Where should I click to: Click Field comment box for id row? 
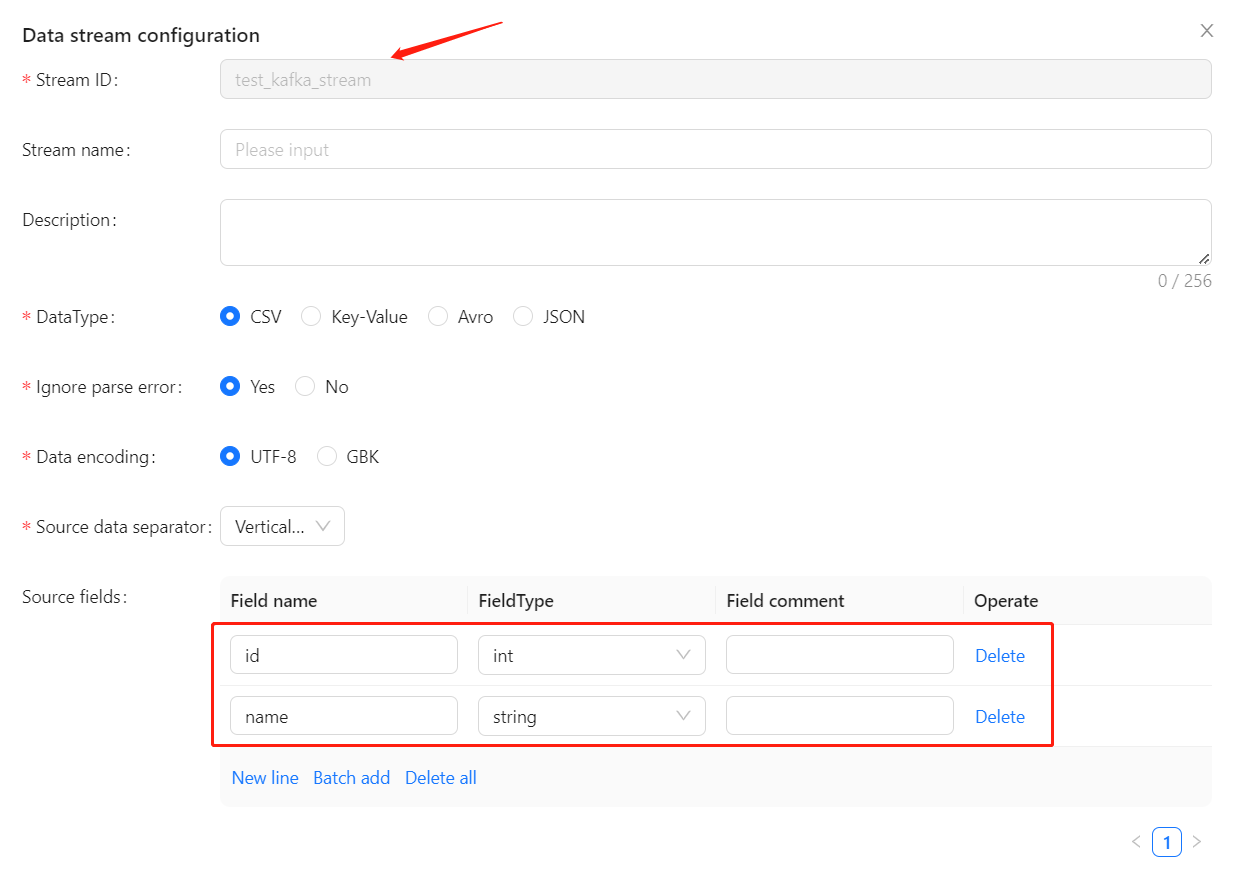(x=839, y=656)
